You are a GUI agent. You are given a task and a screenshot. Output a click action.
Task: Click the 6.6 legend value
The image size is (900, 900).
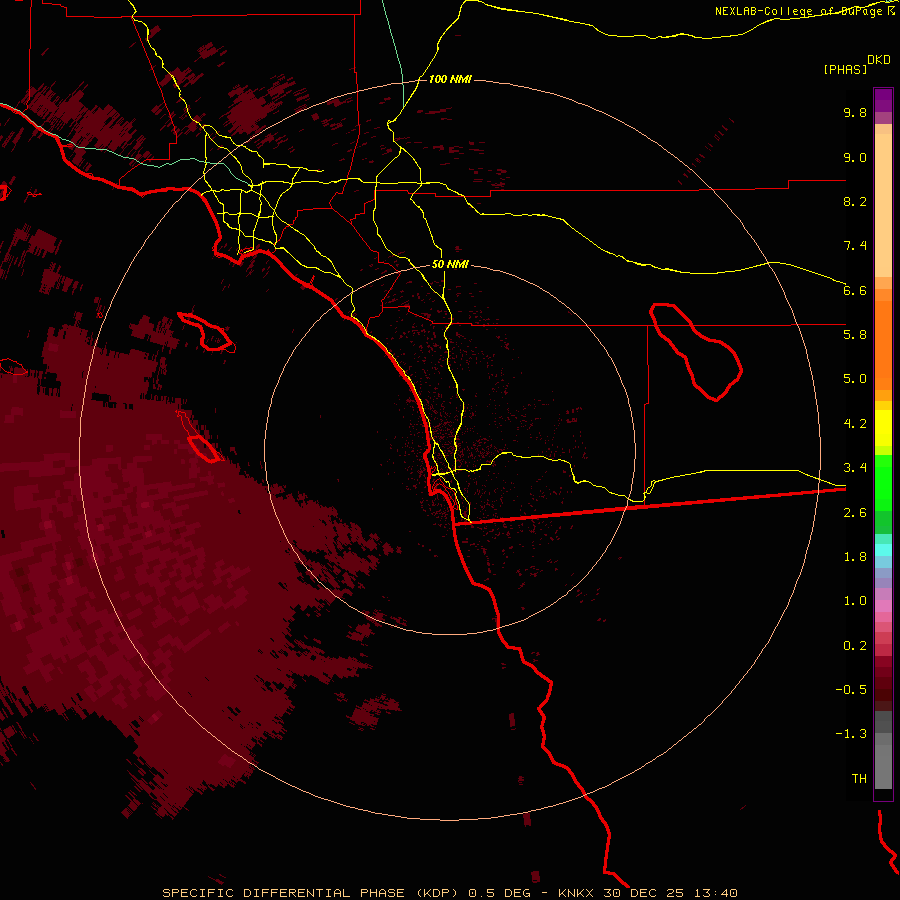855,290
